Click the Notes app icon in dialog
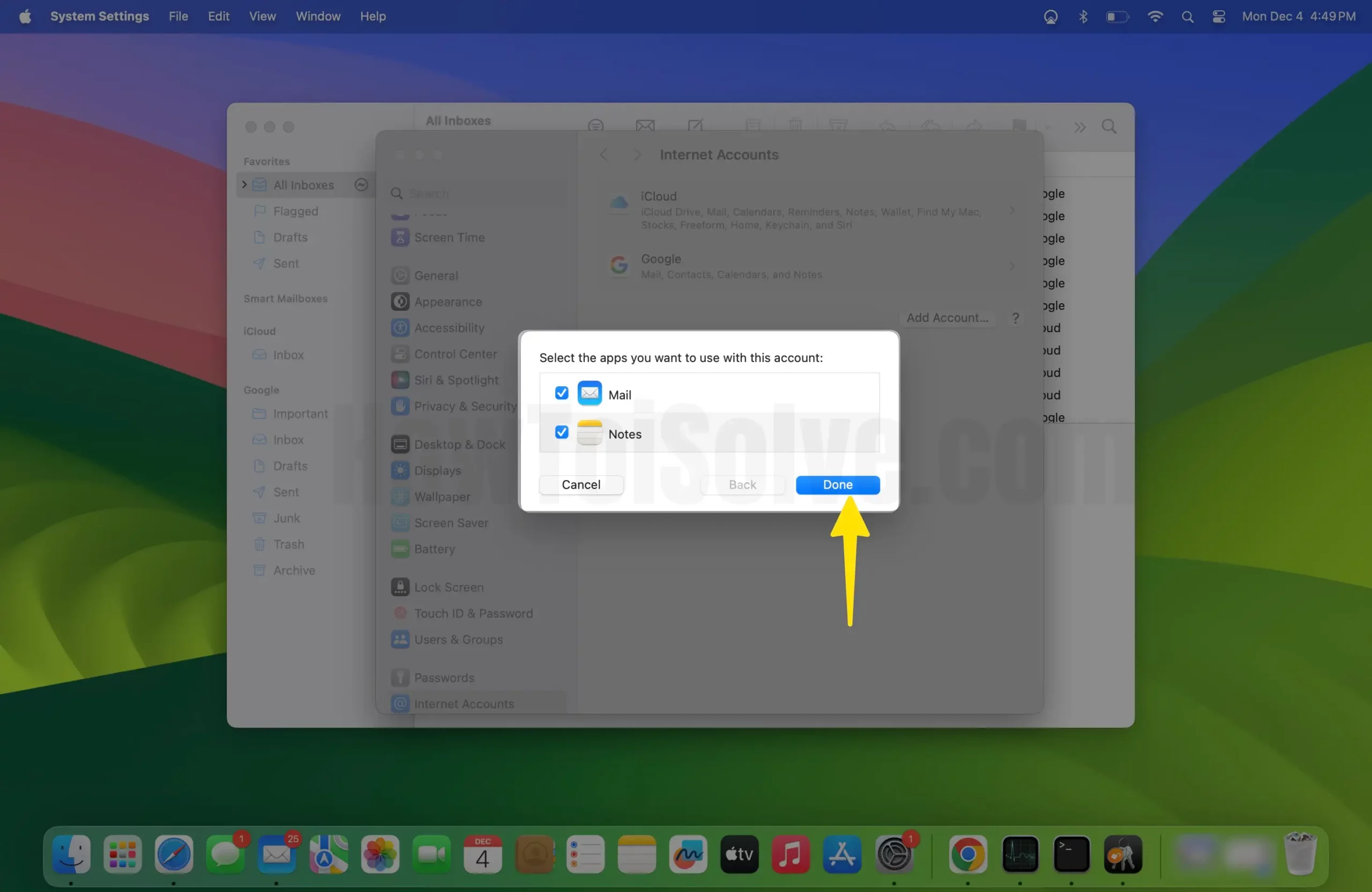The image size is (1372, 892). click(589, 433)
